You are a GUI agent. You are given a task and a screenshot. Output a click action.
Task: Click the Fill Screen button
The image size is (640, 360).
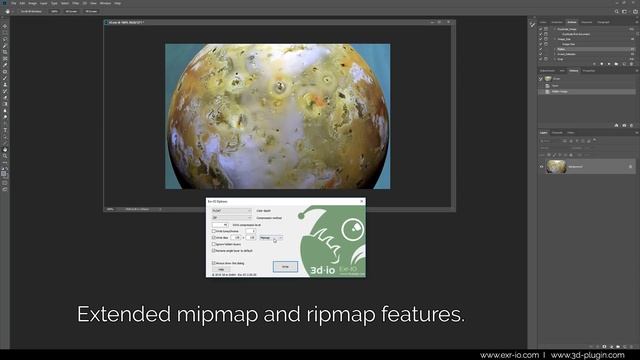(x=91, y=11)
